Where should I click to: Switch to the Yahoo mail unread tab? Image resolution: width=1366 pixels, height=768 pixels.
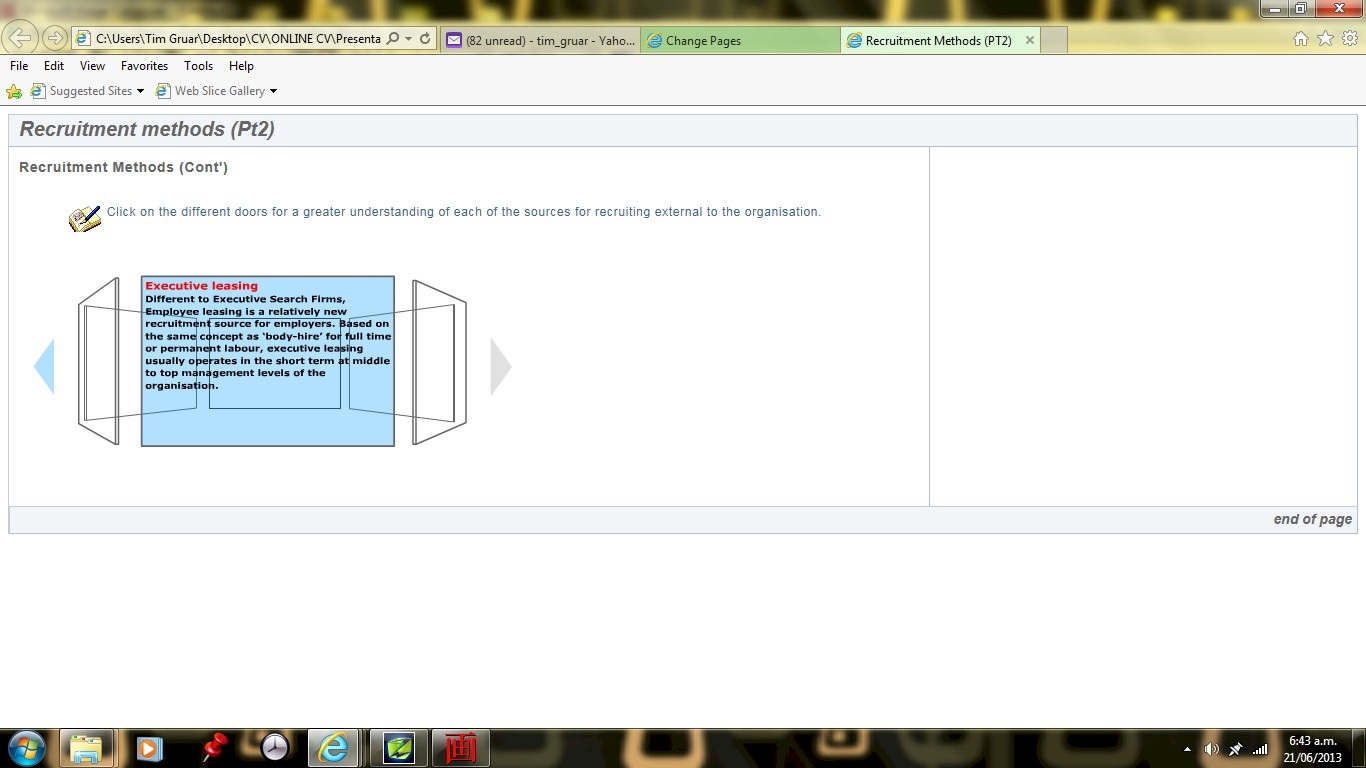(540, 41)
